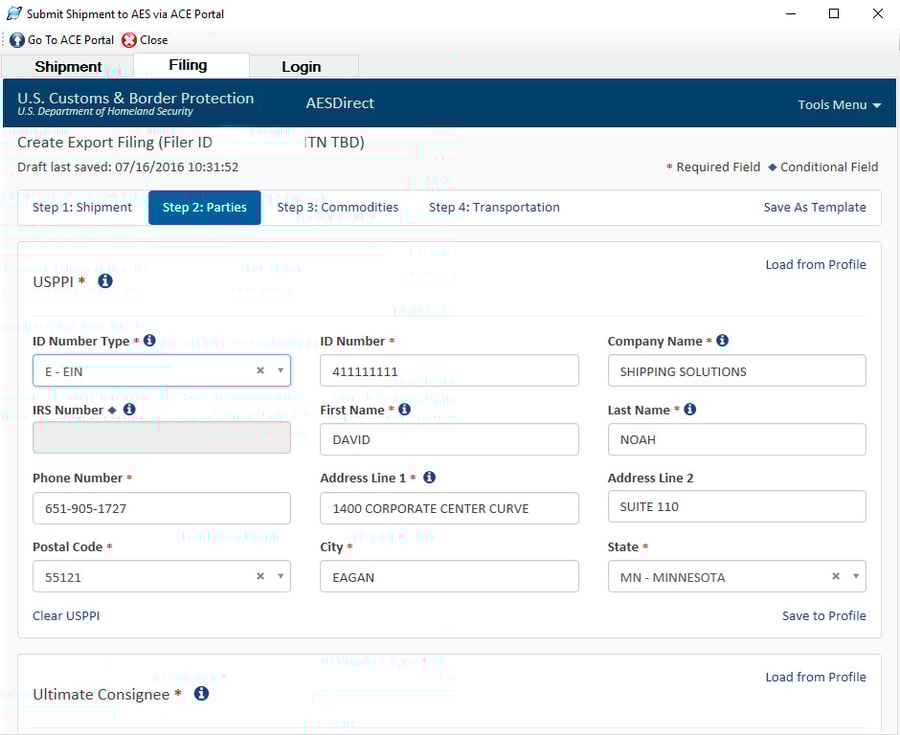Click the info icon next to USPPI heading
Image resolution: width=900 pixels, height=735 pixels.
tap(105, 281)
